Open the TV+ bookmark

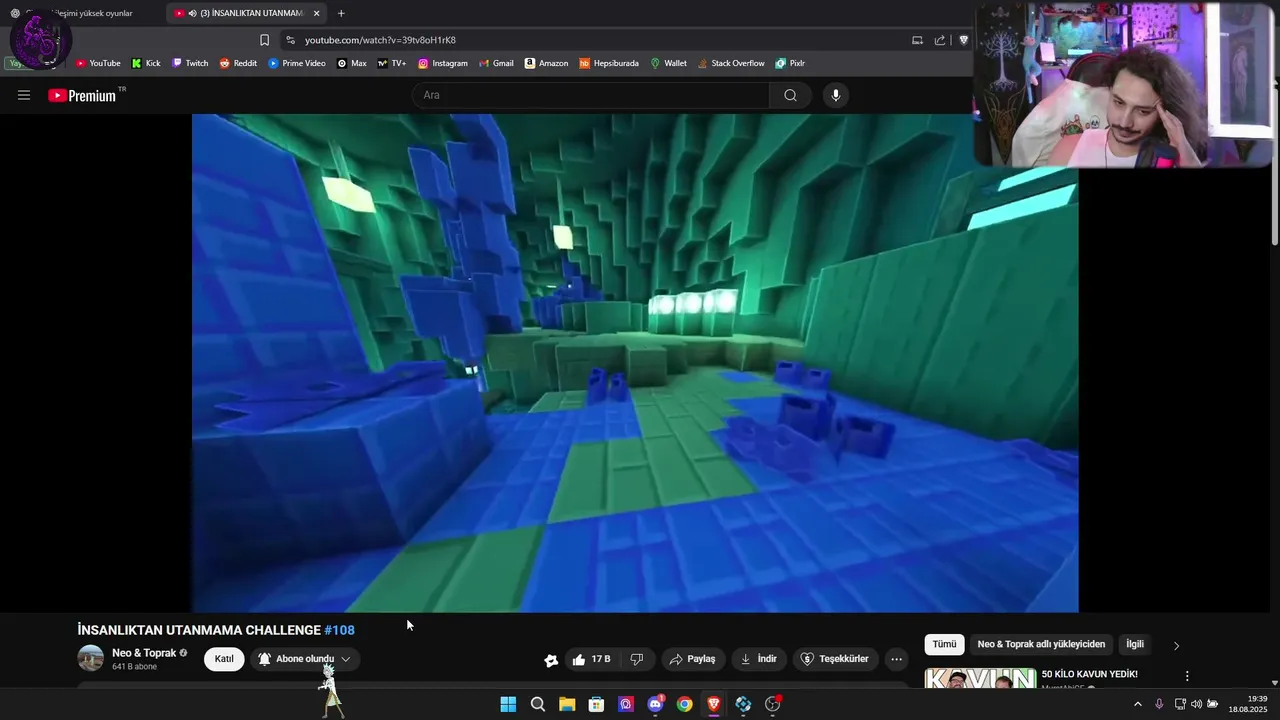[392, 63]
